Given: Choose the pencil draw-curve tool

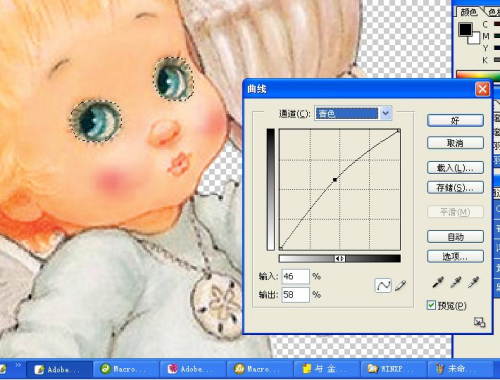Looking at the screenshot, I should 401,285.
